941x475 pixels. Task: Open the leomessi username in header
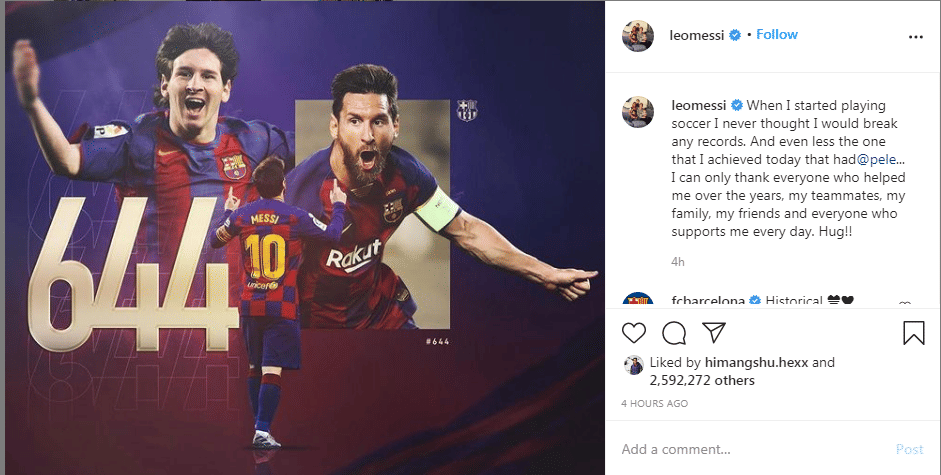click(x=697, y=35)
